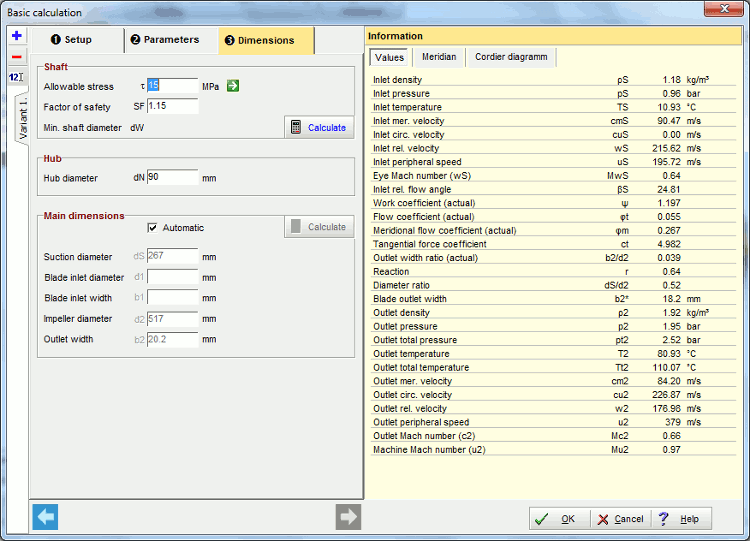Click the Outlet peripheral speed row

click(553, 422)
